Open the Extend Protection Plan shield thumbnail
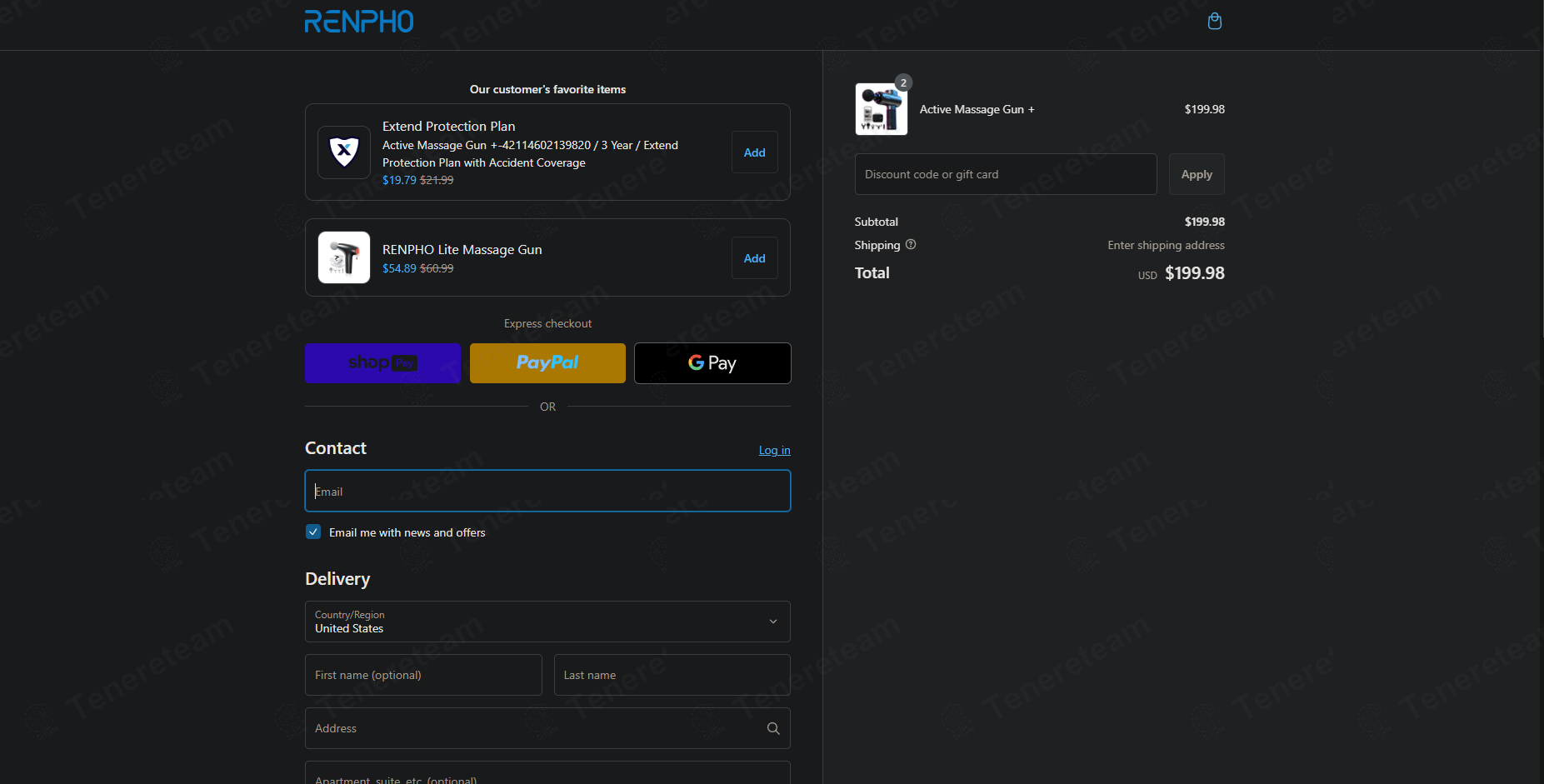This screenshot has height=784, width=1544. pos(344,152)
